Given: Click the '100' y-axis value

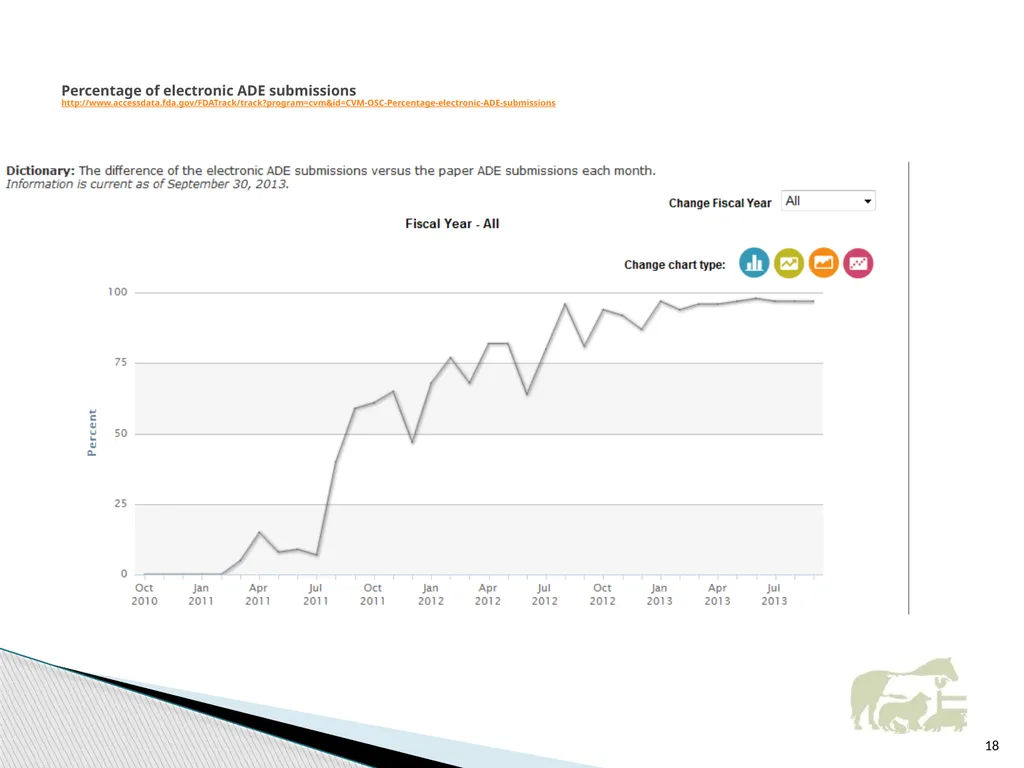Looking at the screenshot, I should pos(118,292).
